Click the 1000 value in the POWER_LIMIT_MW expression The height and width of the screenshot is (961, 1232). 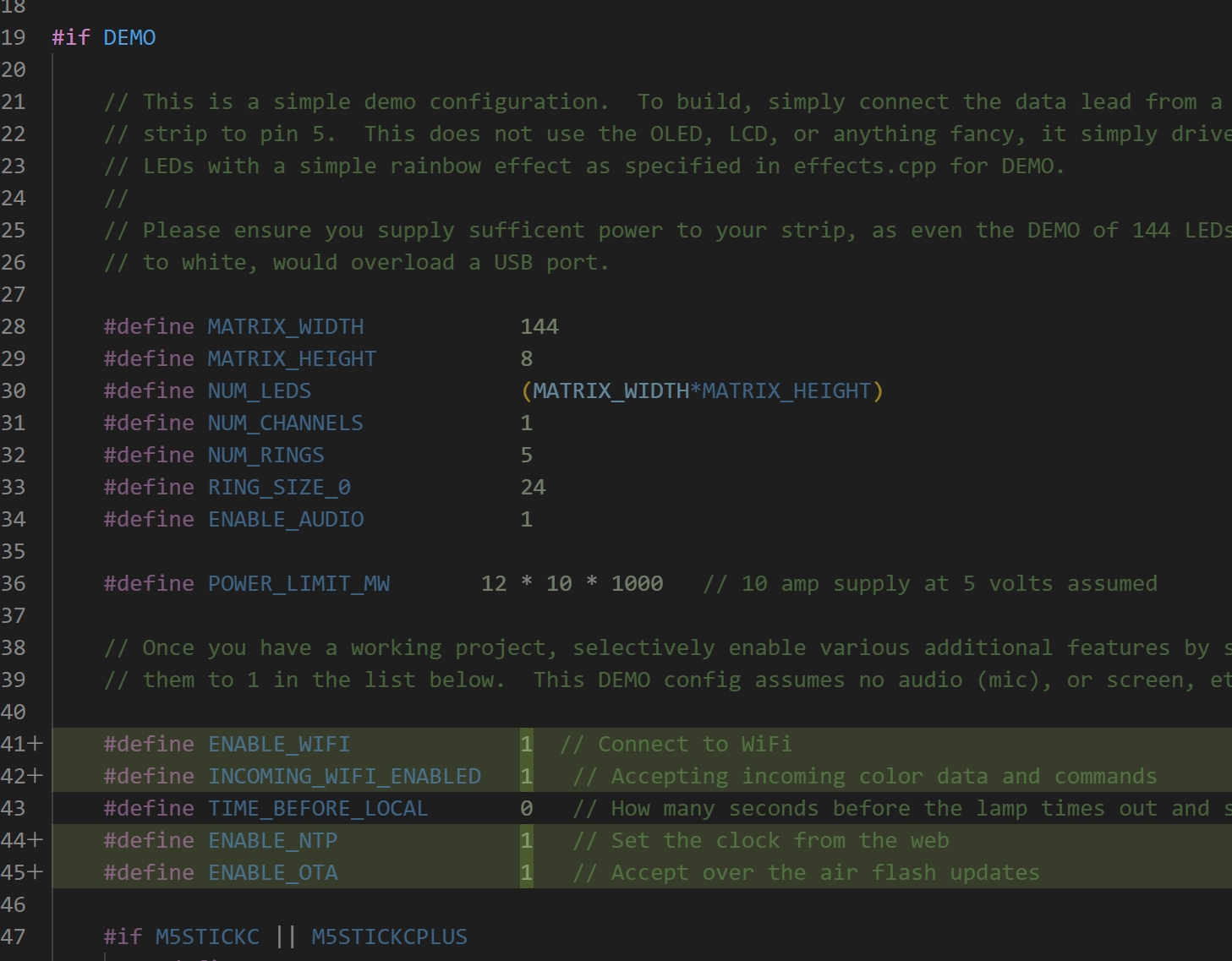pyautogui.click(x=638, y=584)
